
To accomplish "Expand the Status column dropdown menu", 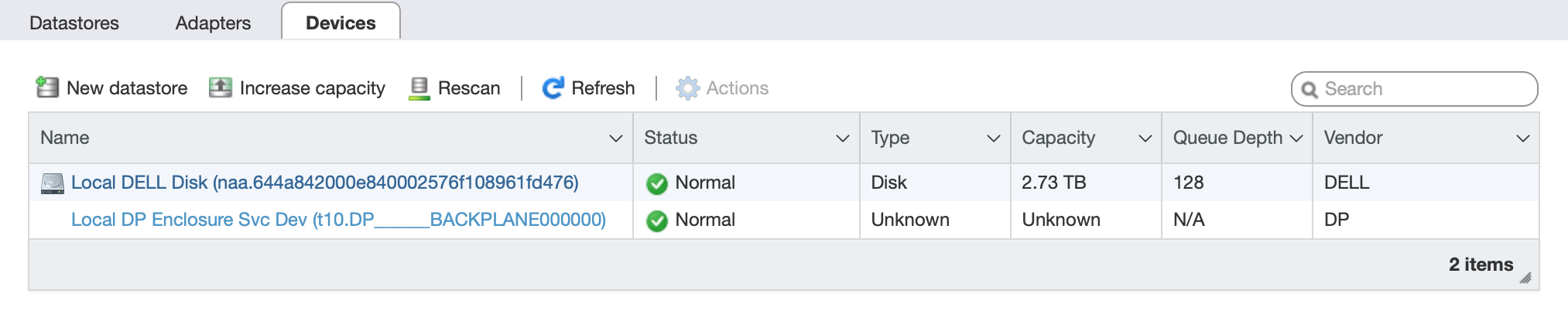I will [843, 138].
